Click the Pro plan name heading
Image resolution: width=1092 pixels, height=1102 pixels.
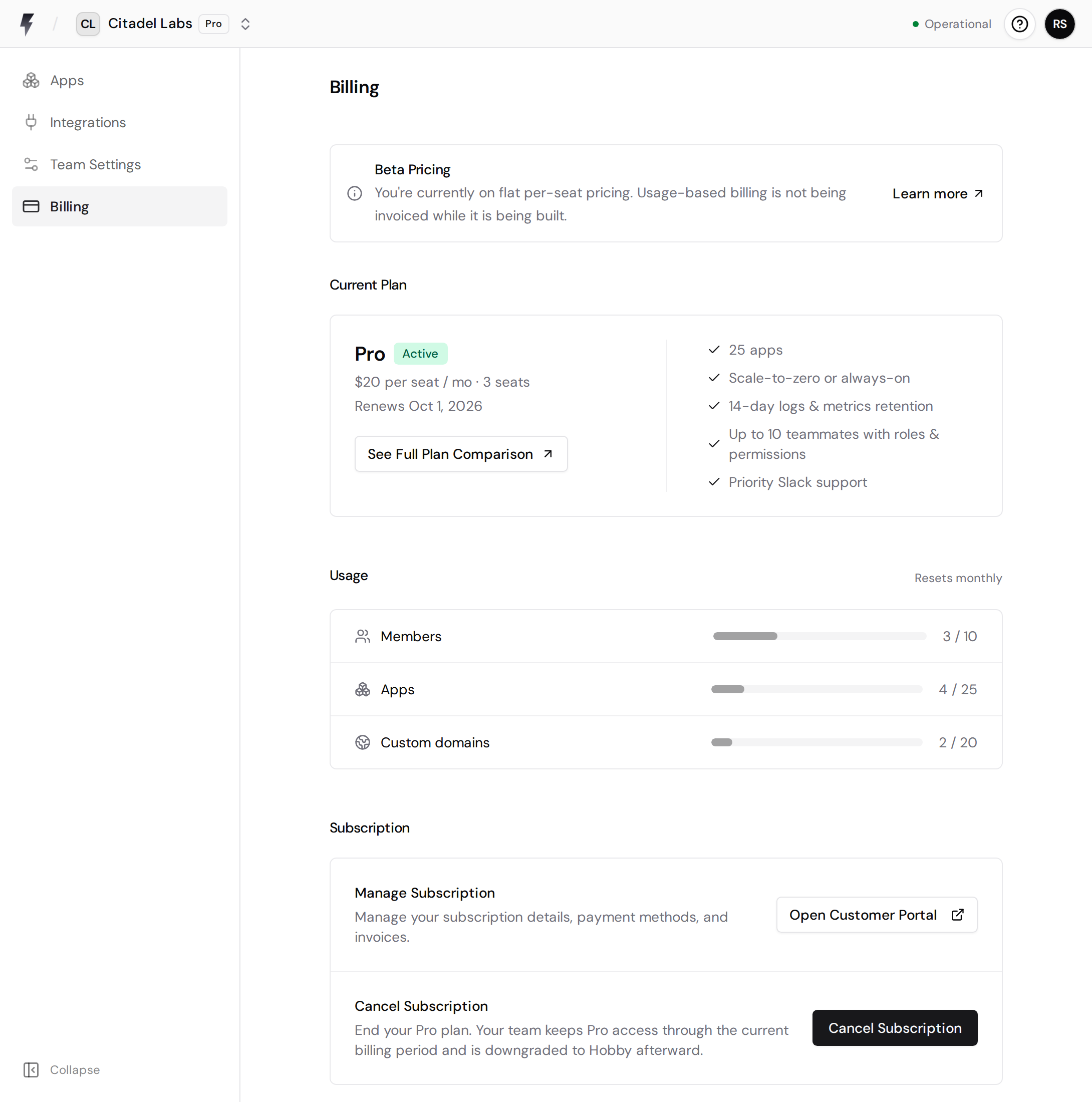[x=370, y=354]
